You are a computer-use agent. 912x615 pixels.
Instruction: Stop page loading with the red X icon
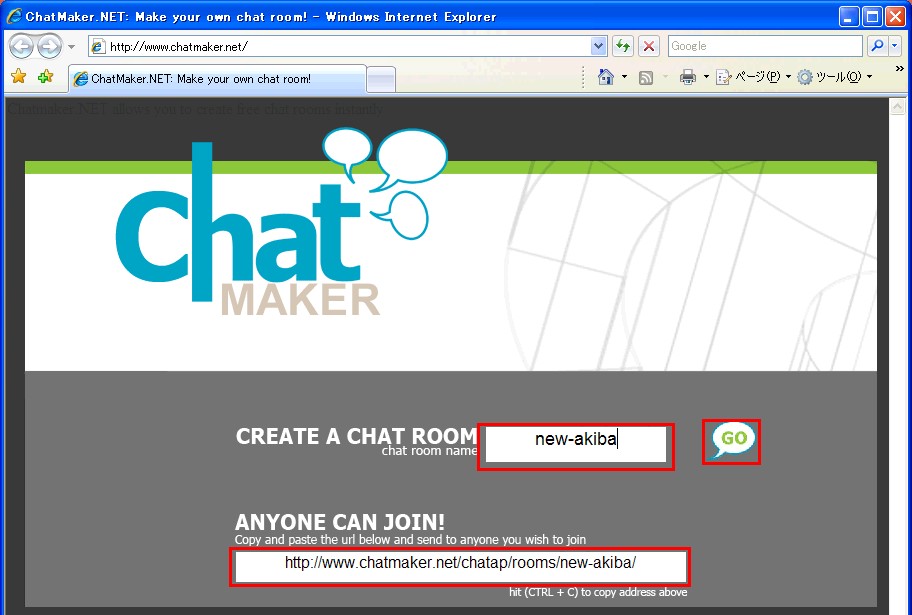649,46
